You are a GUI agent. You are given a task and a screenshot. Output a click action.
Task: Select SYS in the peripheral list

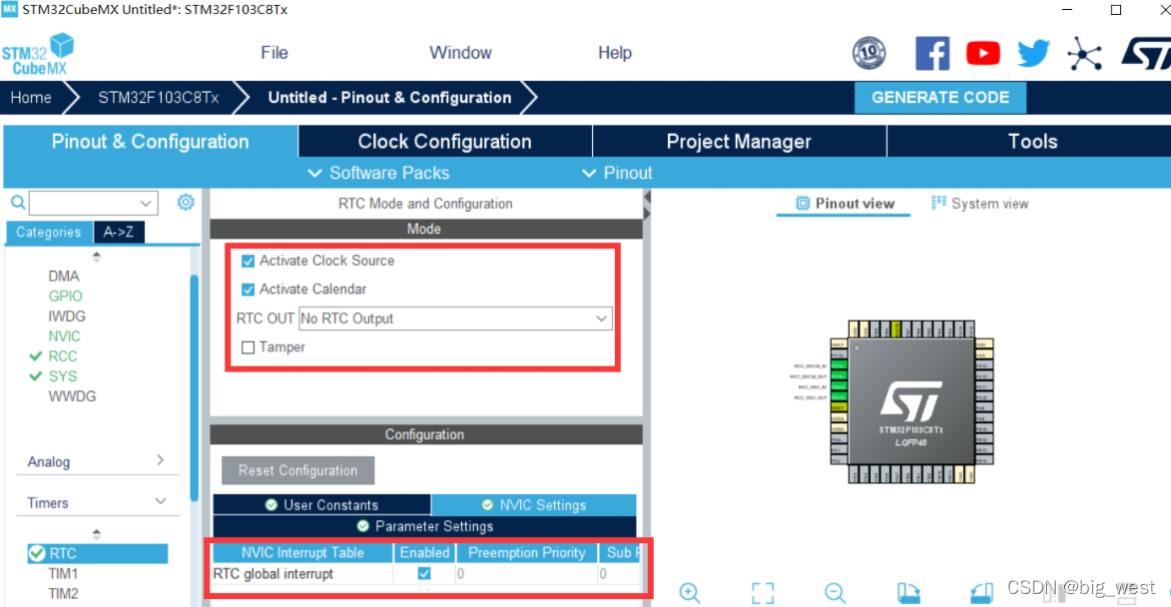[63, 376]
